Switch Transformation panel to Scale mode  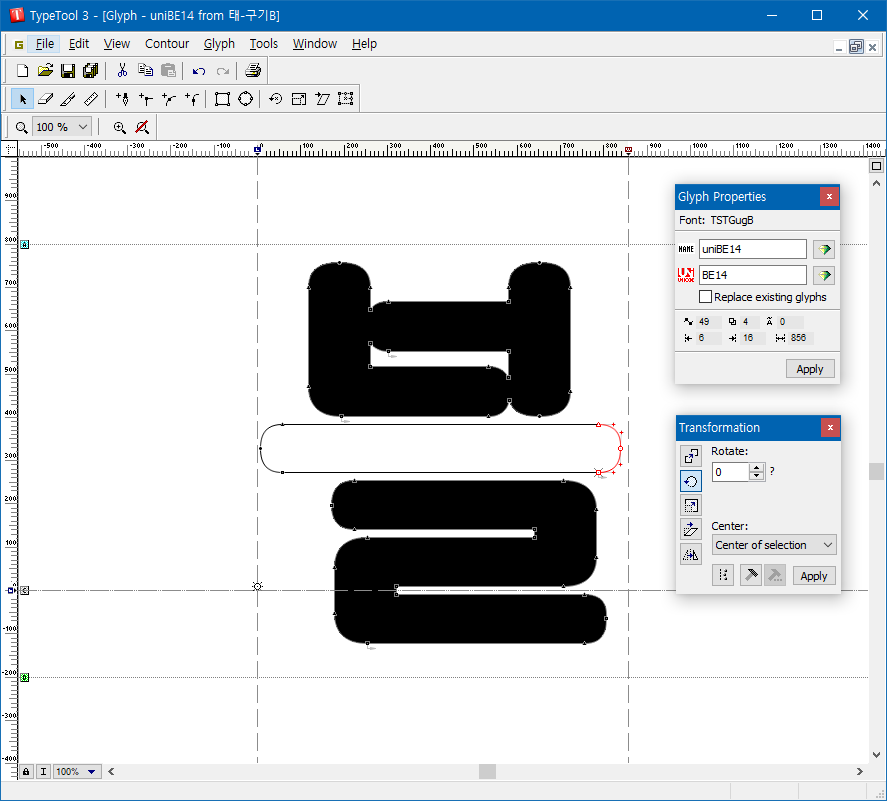tap(691, 506)
